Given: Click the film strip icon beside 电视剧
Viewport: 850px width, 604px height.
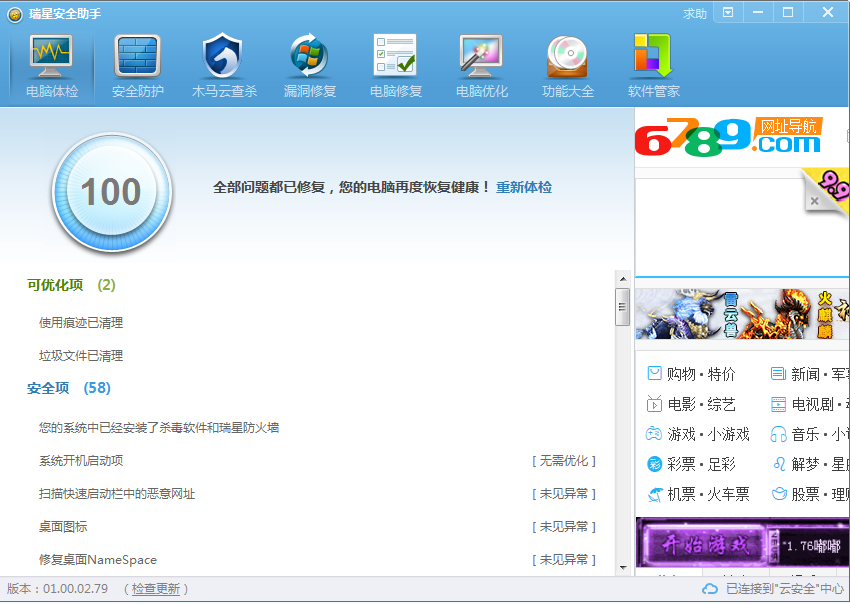Looking at the screenshot, I should pos(778,404).
